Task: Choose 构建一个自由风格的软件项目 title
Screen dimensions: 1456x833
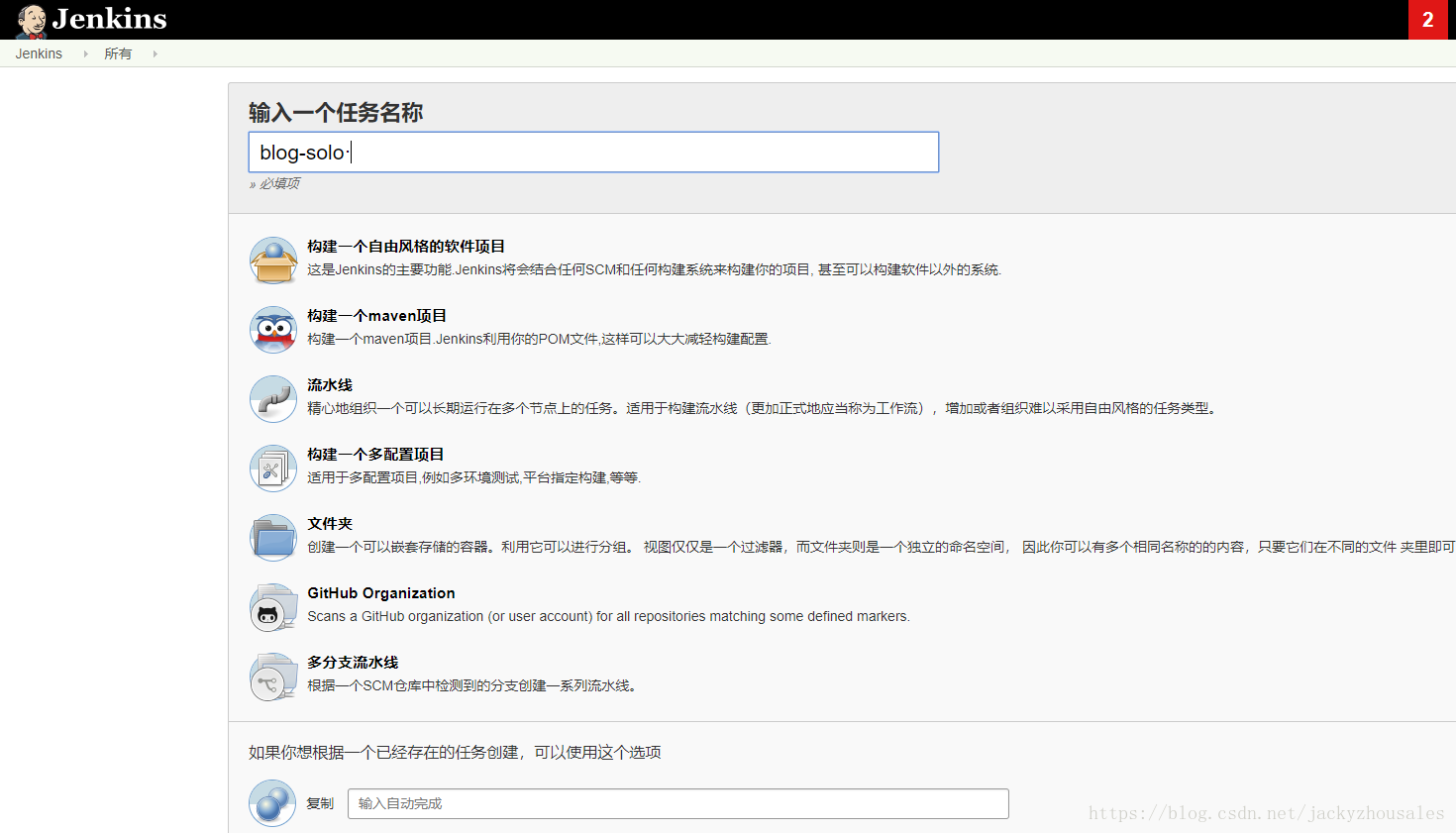Action: [x=406, y=247]
